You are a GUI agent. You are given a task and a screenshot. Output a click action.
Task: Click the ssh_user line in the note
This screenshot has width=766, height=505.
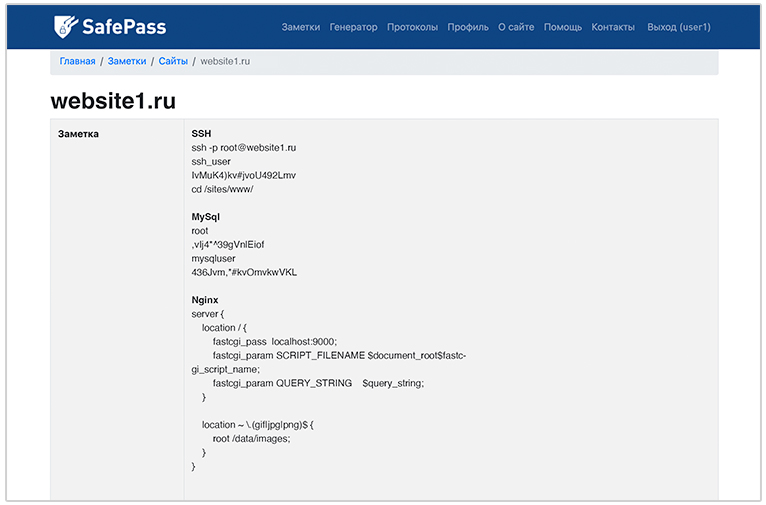(x=211, y=161)
